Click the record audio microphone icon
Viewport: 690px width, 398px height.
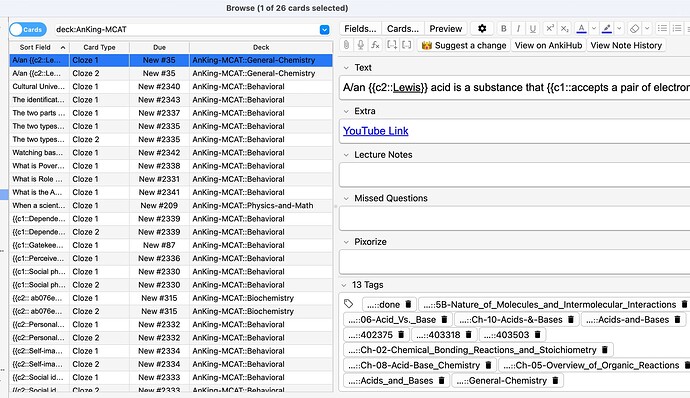coord(360,45)
